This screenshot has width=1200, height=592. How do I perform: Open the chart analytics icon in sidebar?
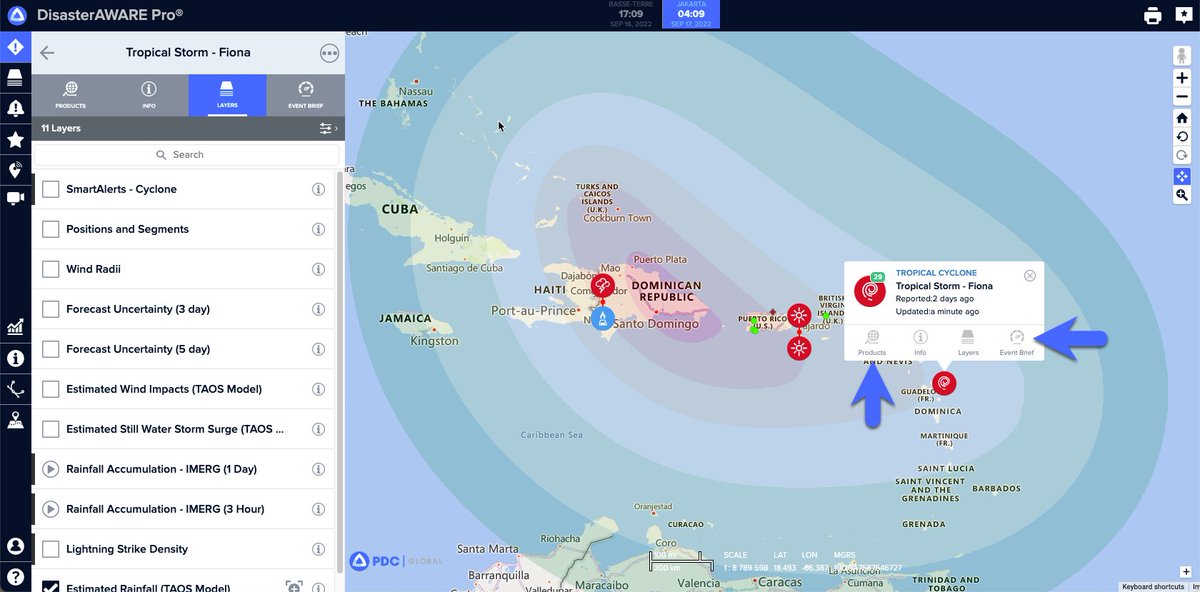[15, 327]
